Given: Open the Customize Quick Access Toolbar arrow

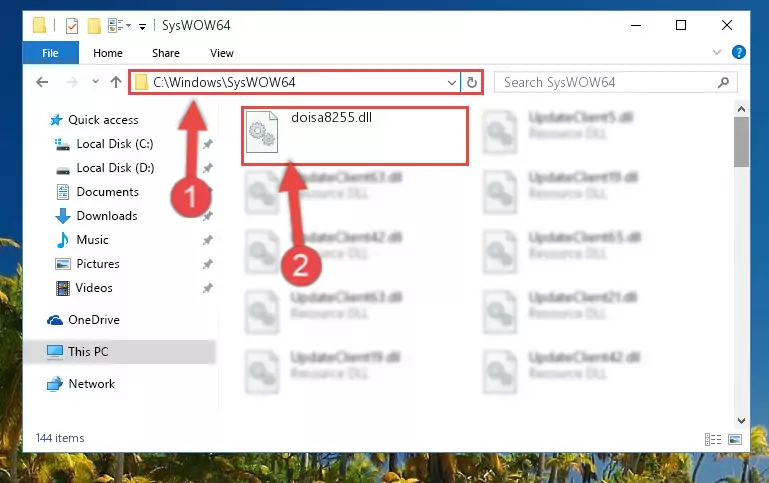Looking at the screenshot, I should (x=142, y=26).
